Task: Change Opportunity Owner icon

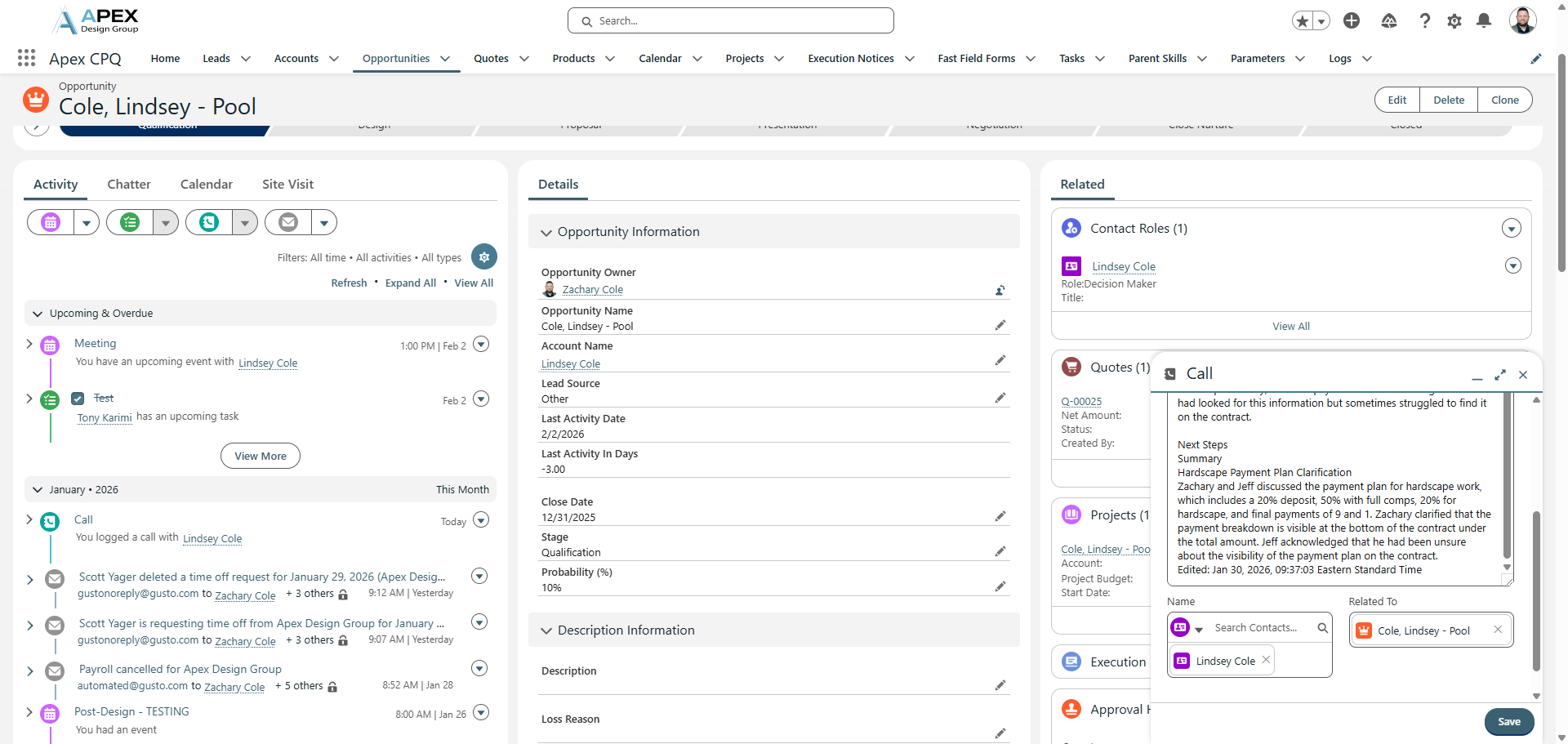Action: coord(1000,290)
